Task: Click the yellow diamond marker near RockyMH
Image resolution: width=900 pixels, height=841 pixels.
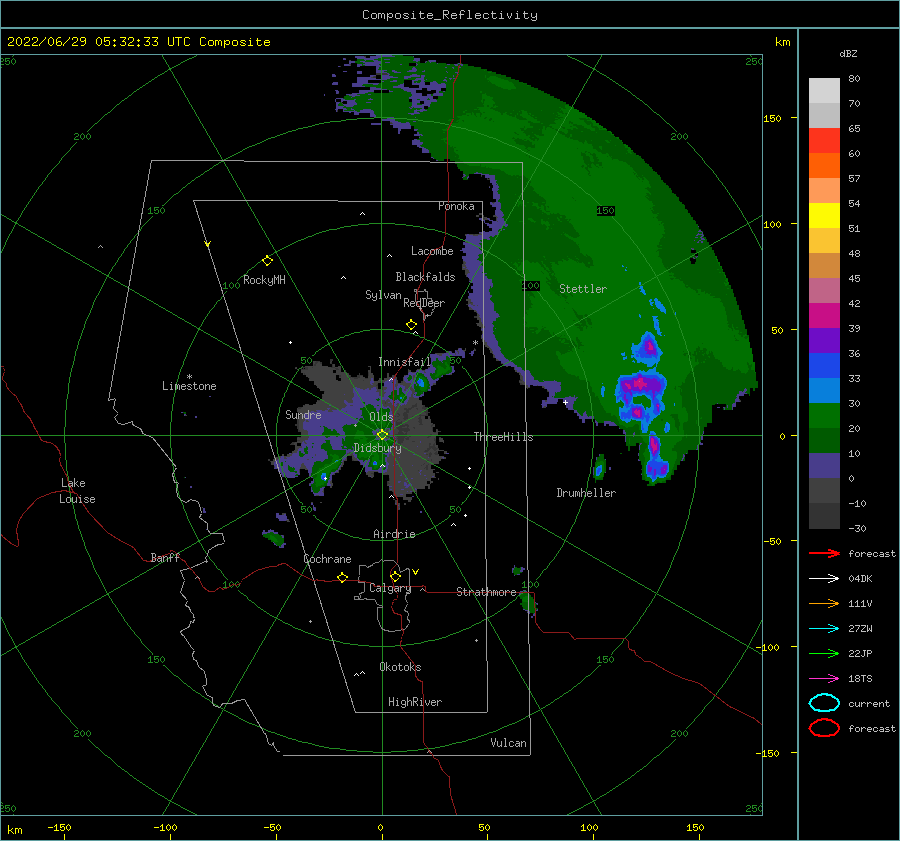Action: [x=267, y=261]
